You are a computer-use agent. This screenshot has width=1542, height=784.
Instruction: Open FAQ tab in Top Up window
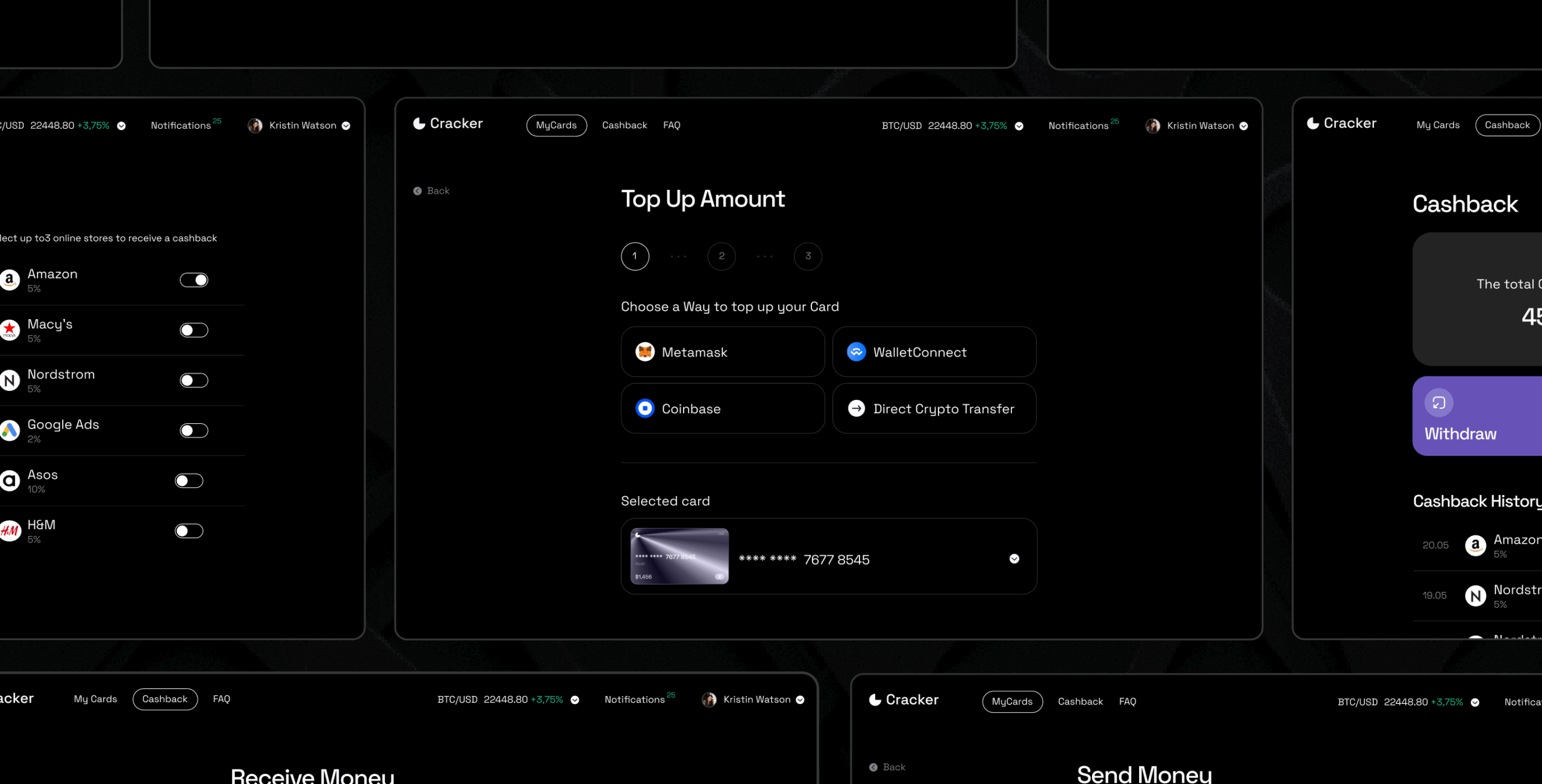[672, 125]
